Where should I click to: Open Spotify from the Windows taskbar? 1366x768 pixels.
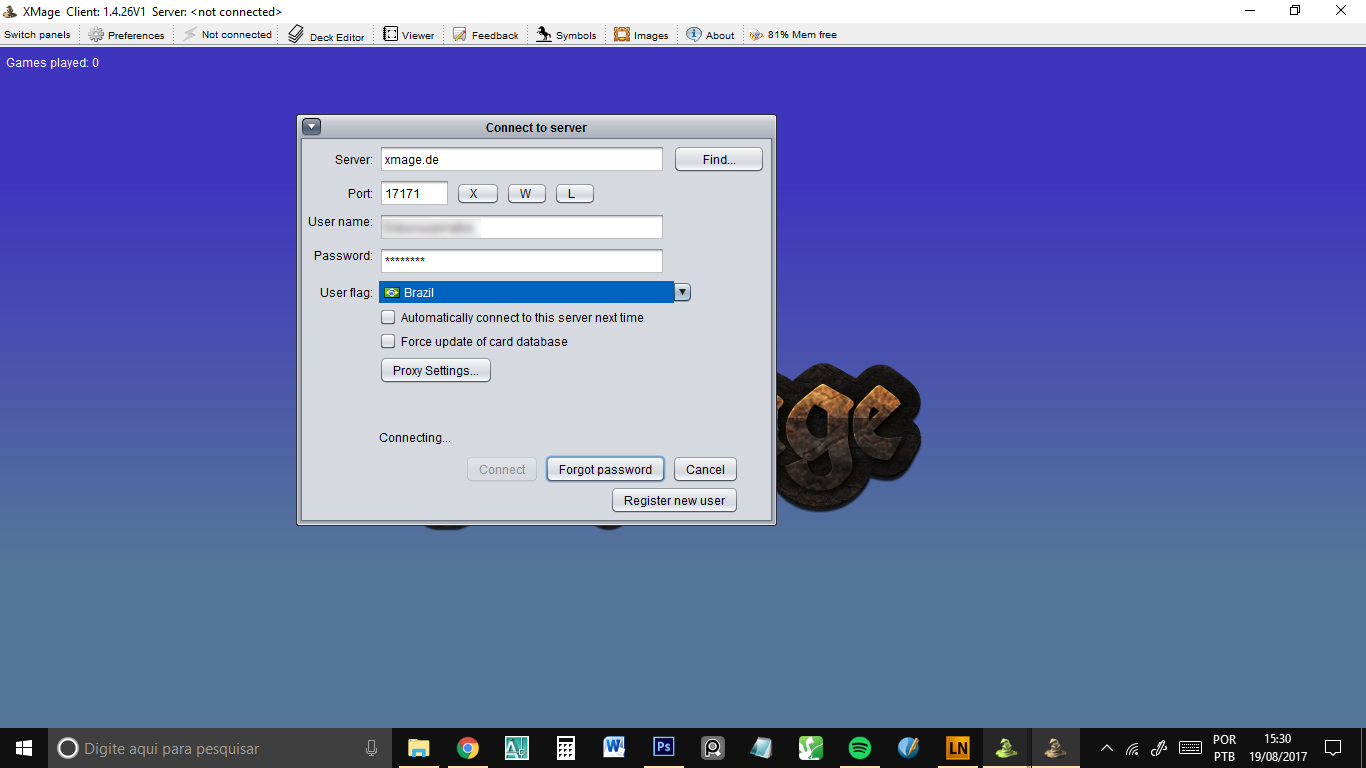point(859,748)
